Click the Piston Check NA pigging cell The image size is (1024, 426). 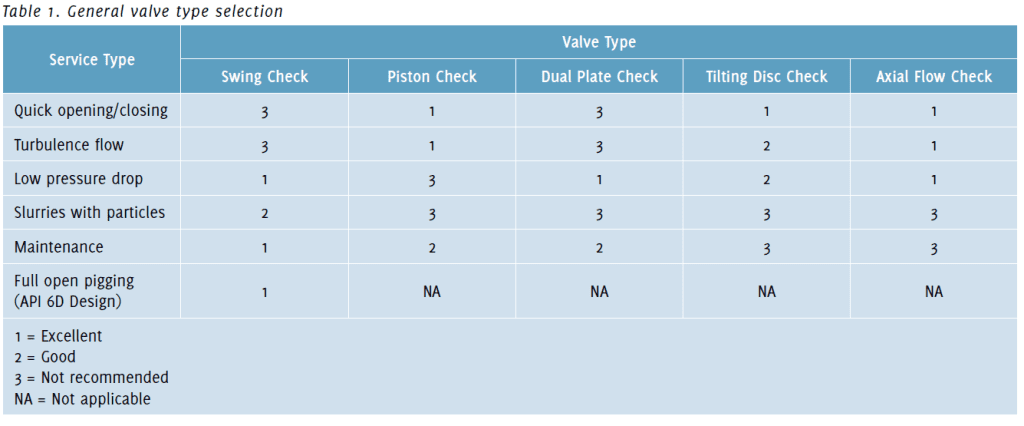click(x=432, y=292)
